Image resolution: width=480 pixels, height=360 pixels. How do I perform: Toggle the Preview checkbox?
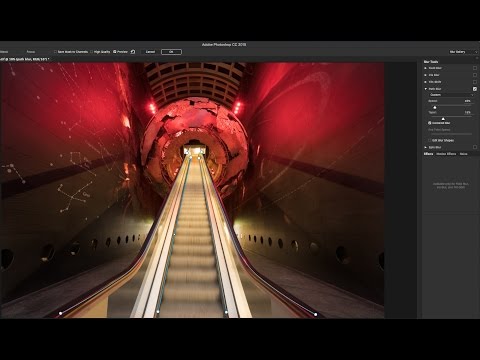[115, 52]
